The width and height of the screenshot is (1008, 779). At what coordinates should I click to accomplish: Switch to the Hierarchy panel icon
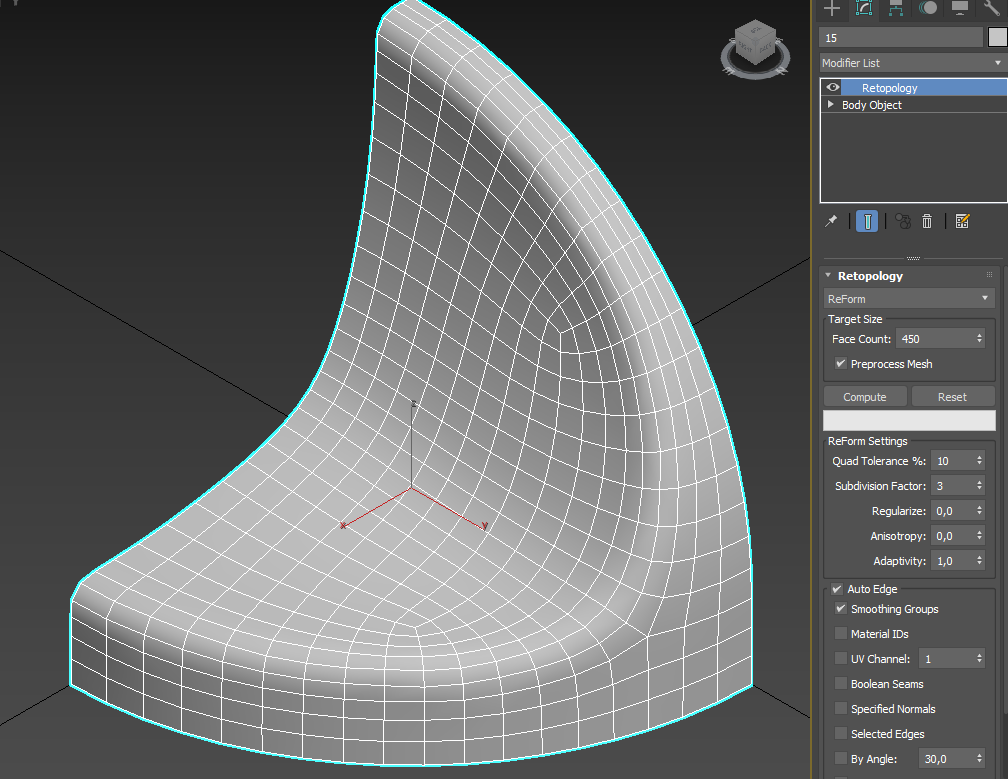(x=896, y=8)
